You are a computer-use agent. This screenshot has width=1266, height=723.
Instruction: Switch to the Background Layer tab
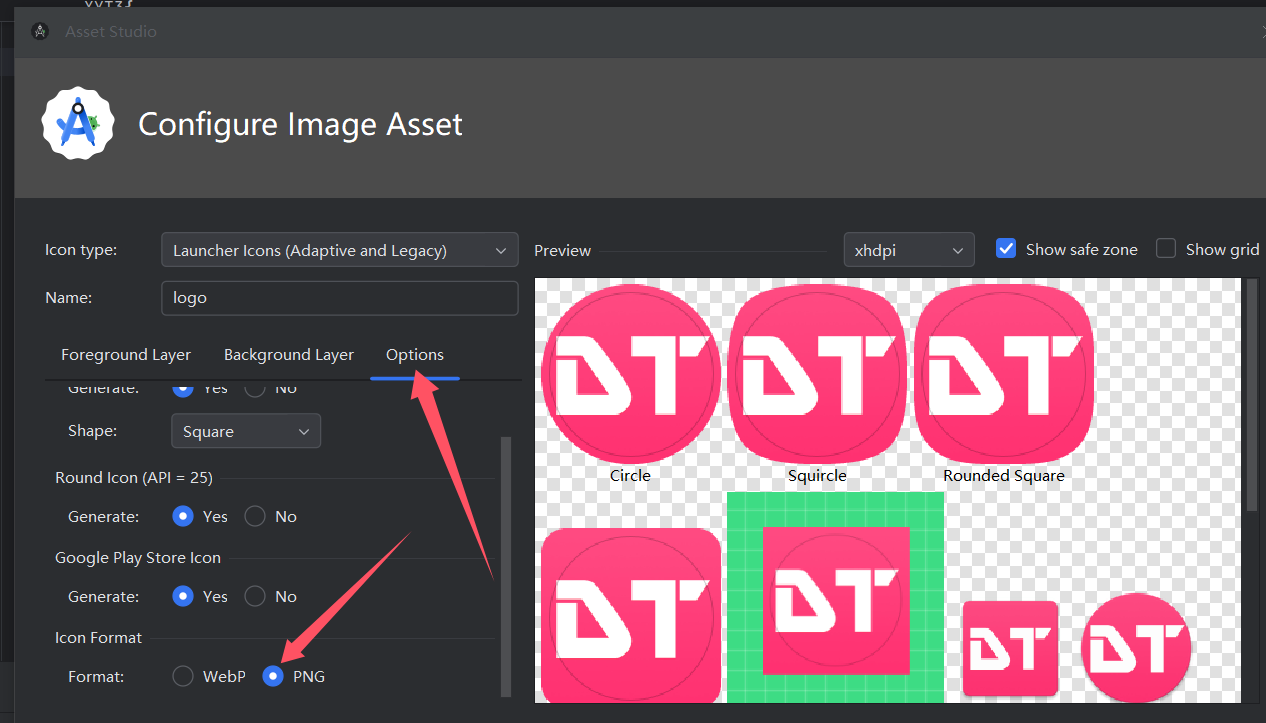pyautogui.click(x=289, y=355)
